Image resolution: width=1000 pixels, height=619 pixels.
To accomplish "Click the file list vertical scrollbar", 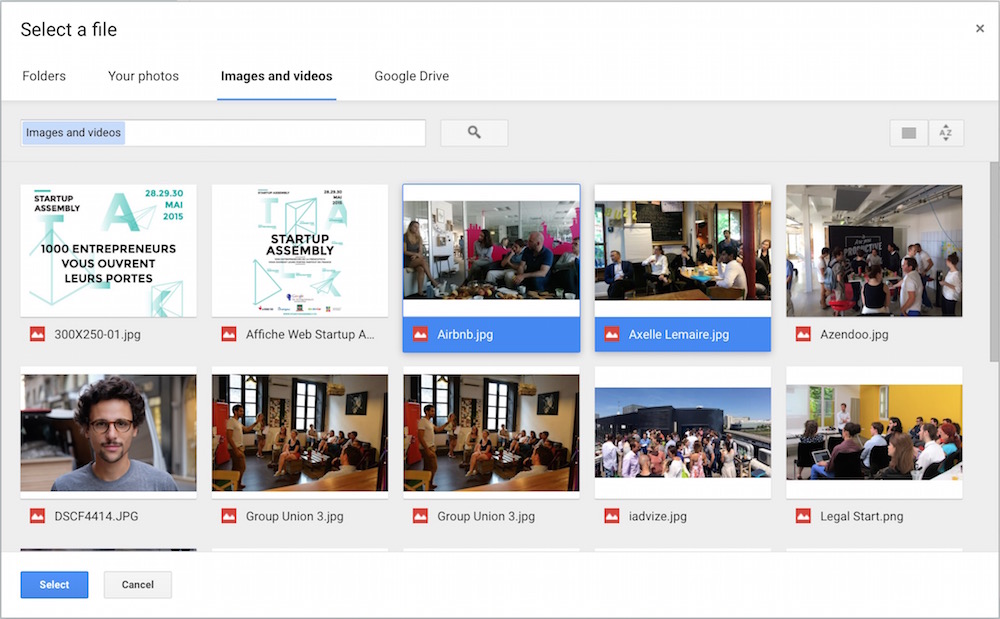I will tap(994, 261).
